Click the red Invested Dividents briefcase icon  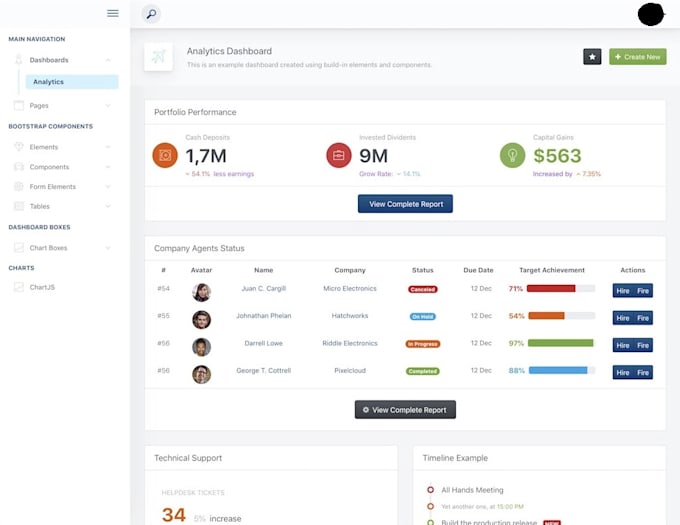coord(339,155)
